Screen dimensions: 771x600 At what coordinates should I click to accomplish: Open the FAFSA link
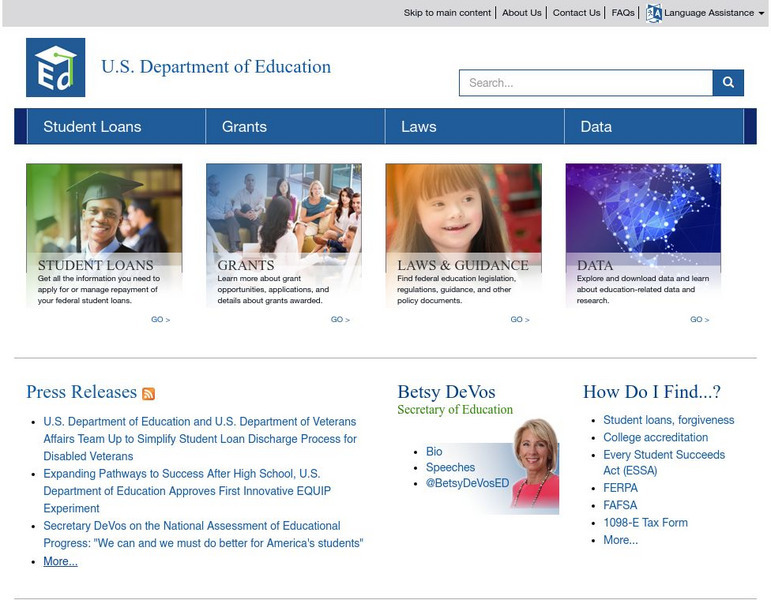620,505
